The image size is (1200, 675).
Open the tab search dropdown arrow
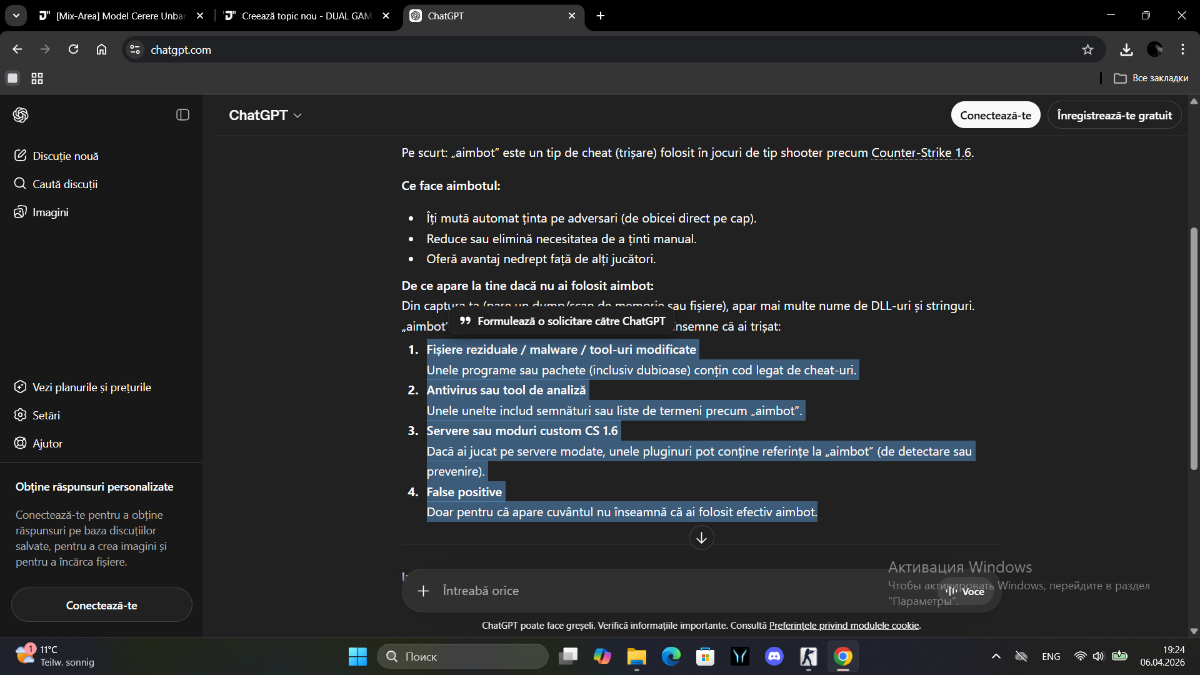pos(16,16)
